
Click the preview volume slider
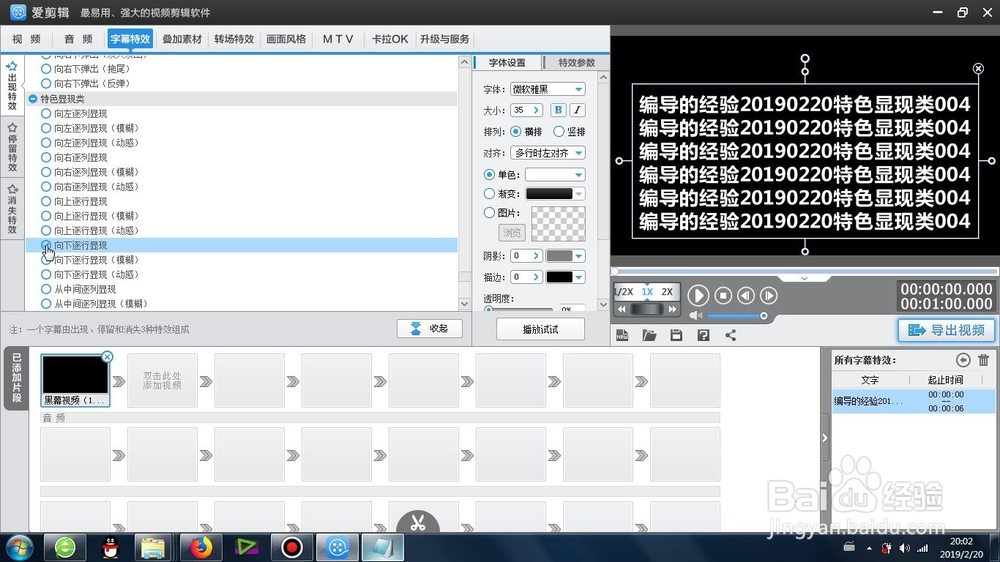737,316
